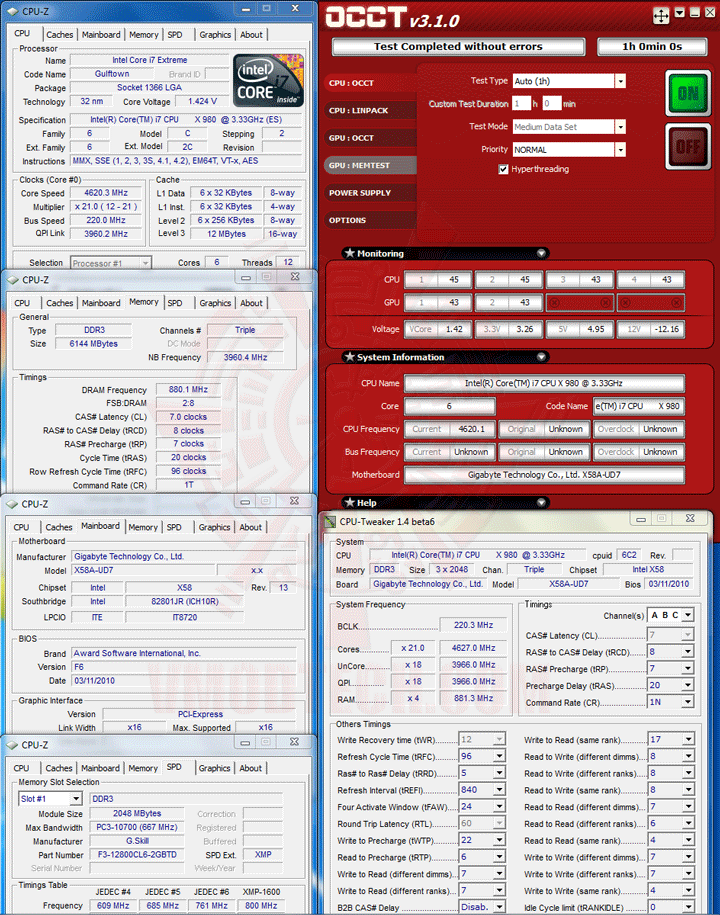Open Mainboard tab in CPU-Z SPD window
Image resolution: width=720 pixels, height=915 pixels.
coord(100,769)
